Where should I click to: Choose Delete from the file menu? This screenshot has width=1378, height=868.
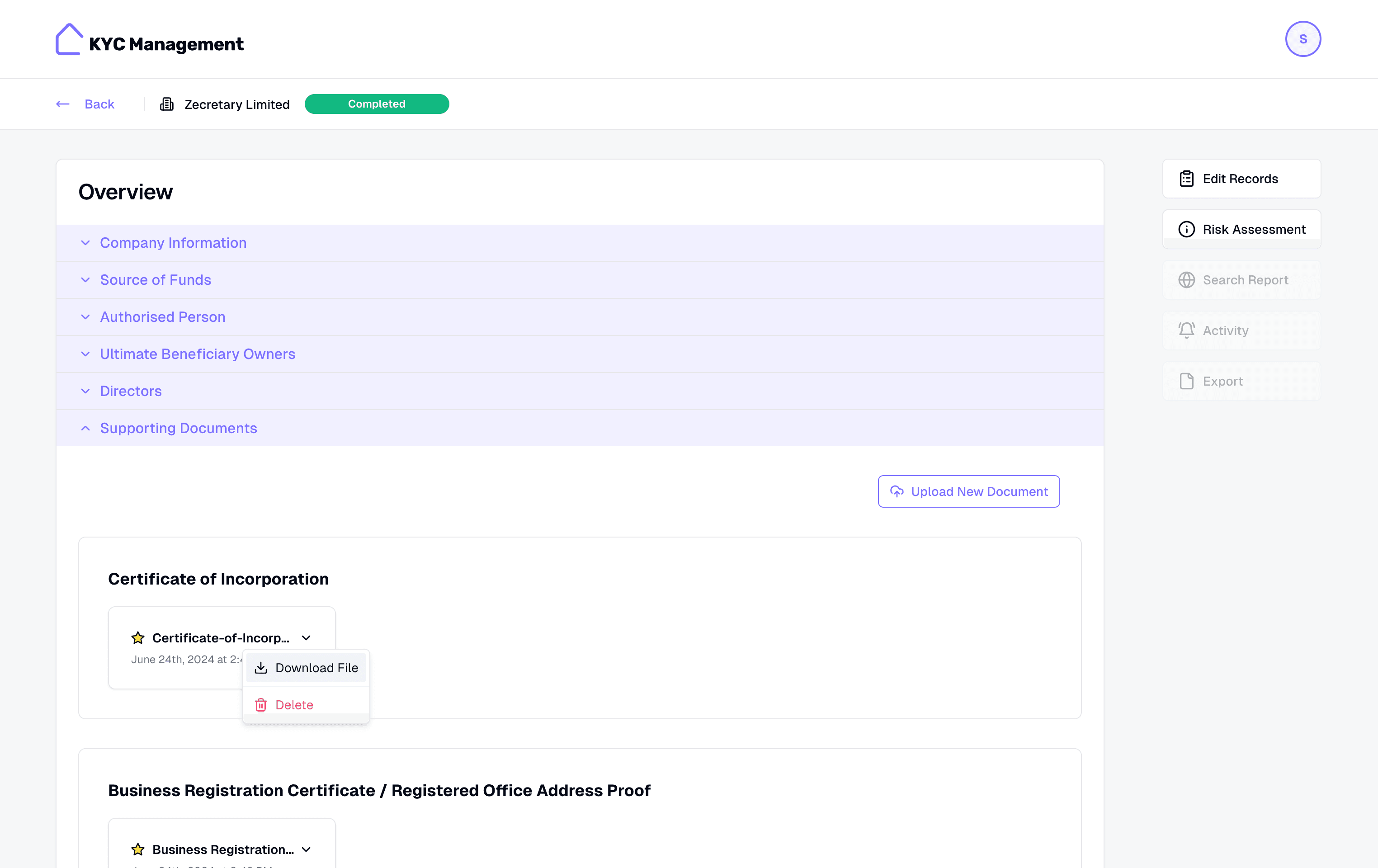306,705
